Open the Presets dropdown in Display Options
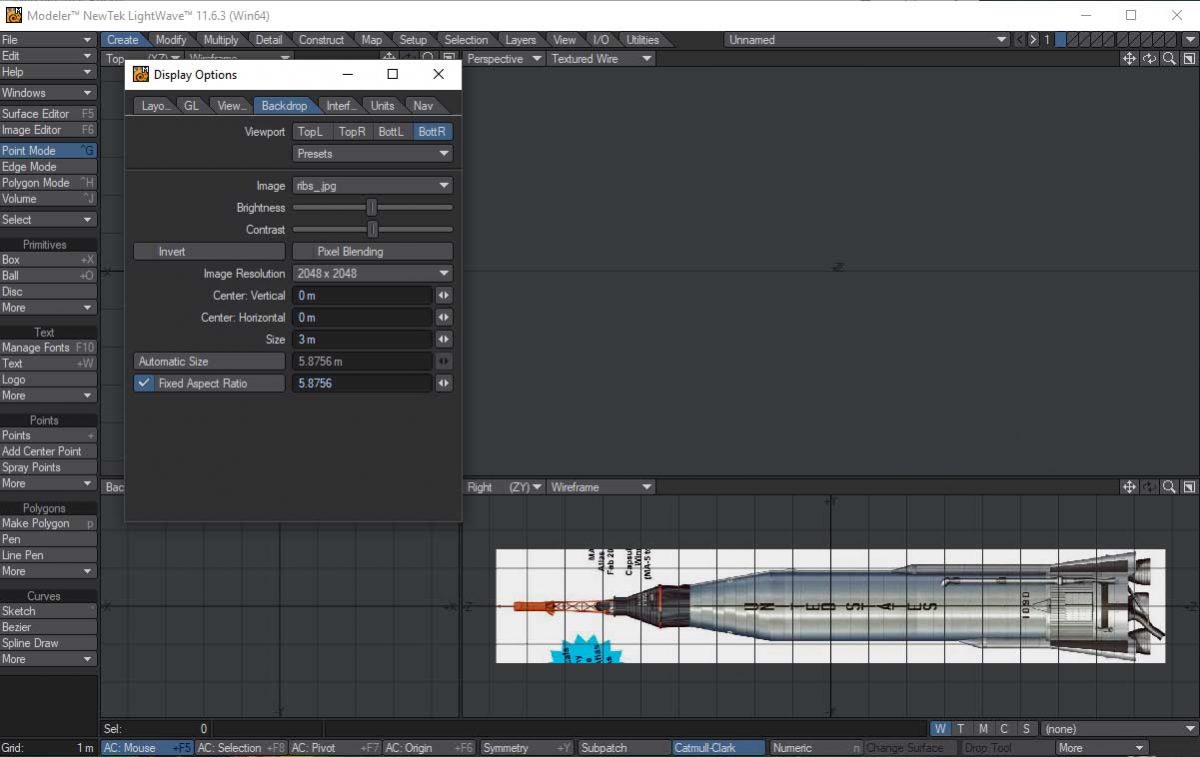The height and width of the screenshot is (757, 1200). (372, 153)
